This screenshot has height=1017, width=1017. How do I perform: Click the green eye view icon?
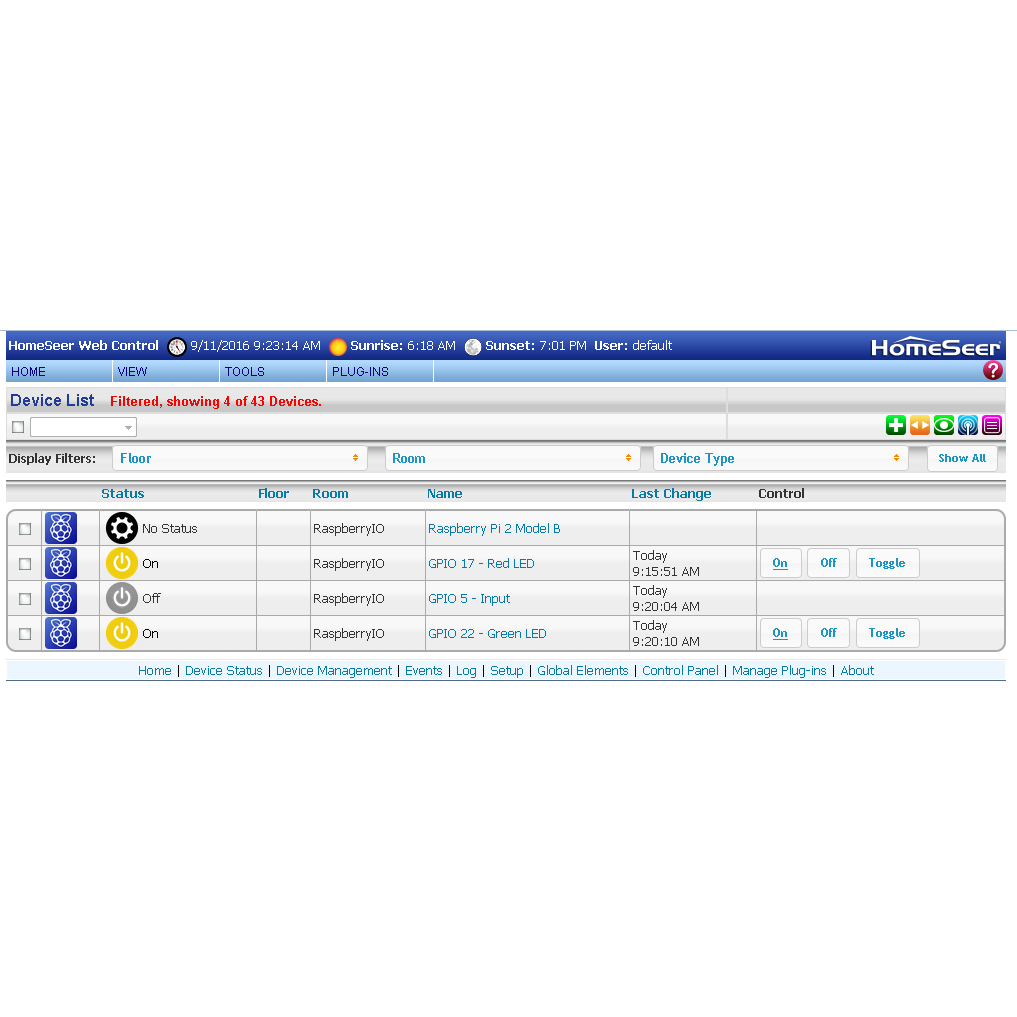pyautogui.click(x=944, y=426)
